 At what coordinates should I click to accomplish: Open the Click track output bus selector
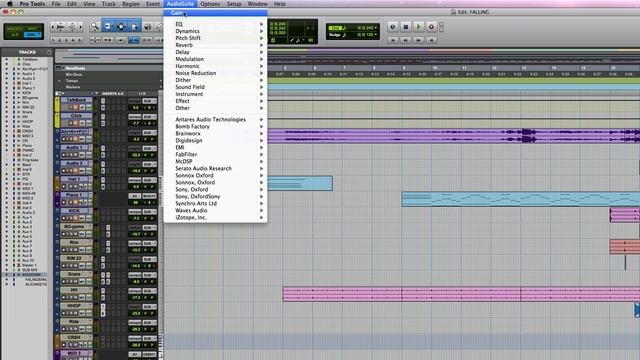point(149,117)
